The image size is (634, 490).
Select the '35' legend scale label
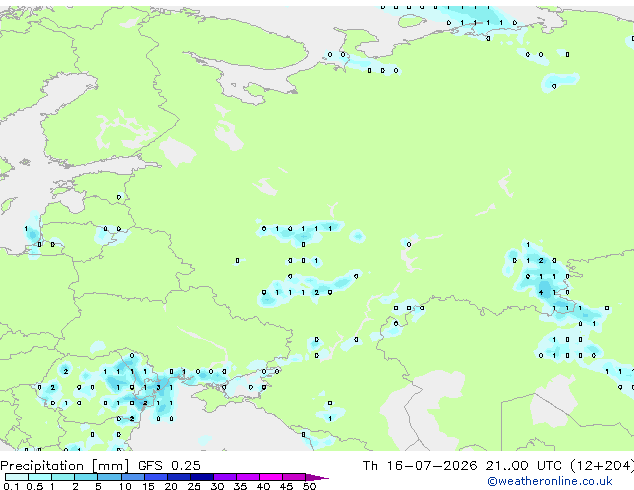pyautogui.click(x=240, y=486)
